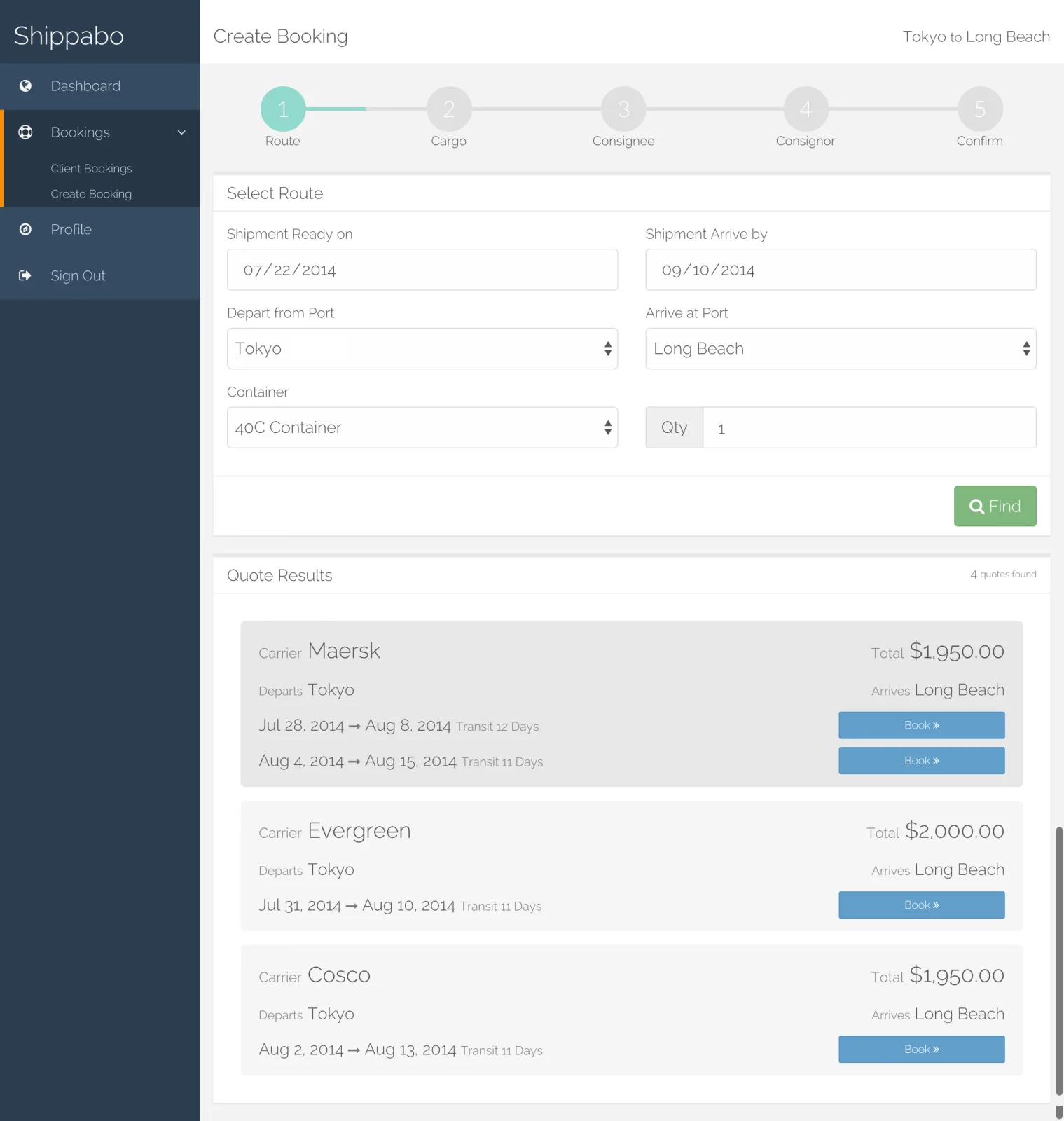Select step 5 Confirm circle
The width and height of the screenshot is (1064, 1121).
click(980, 109)
